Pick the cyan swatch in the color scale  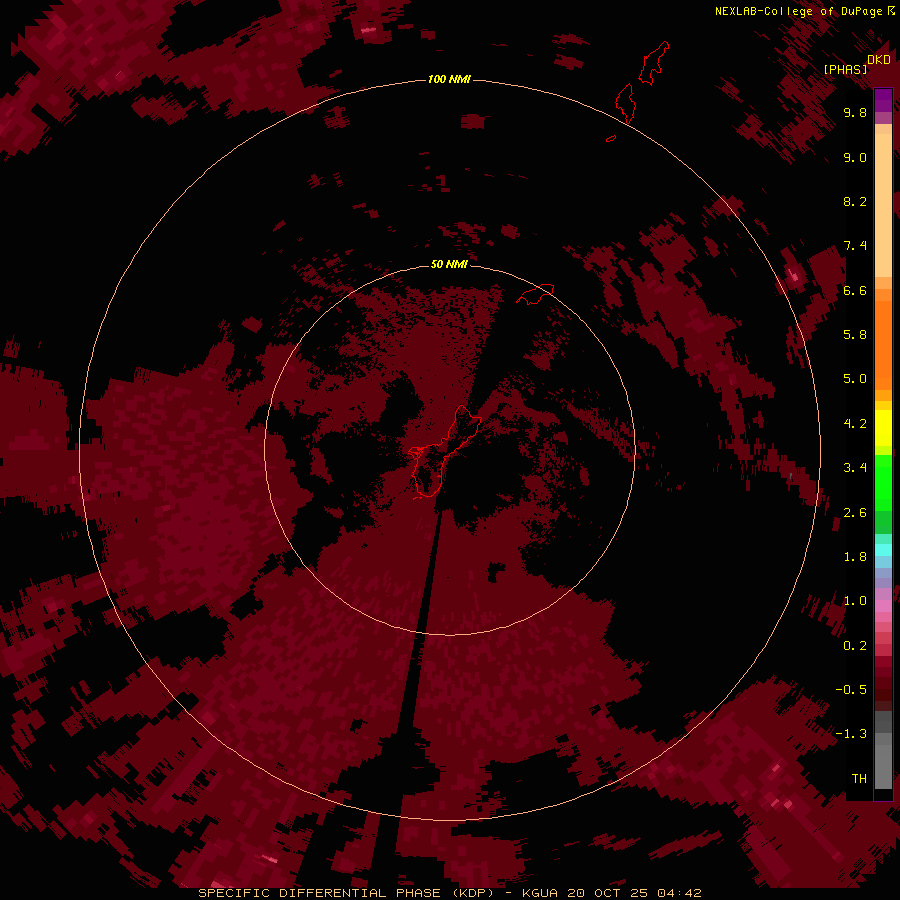(883, 549)
